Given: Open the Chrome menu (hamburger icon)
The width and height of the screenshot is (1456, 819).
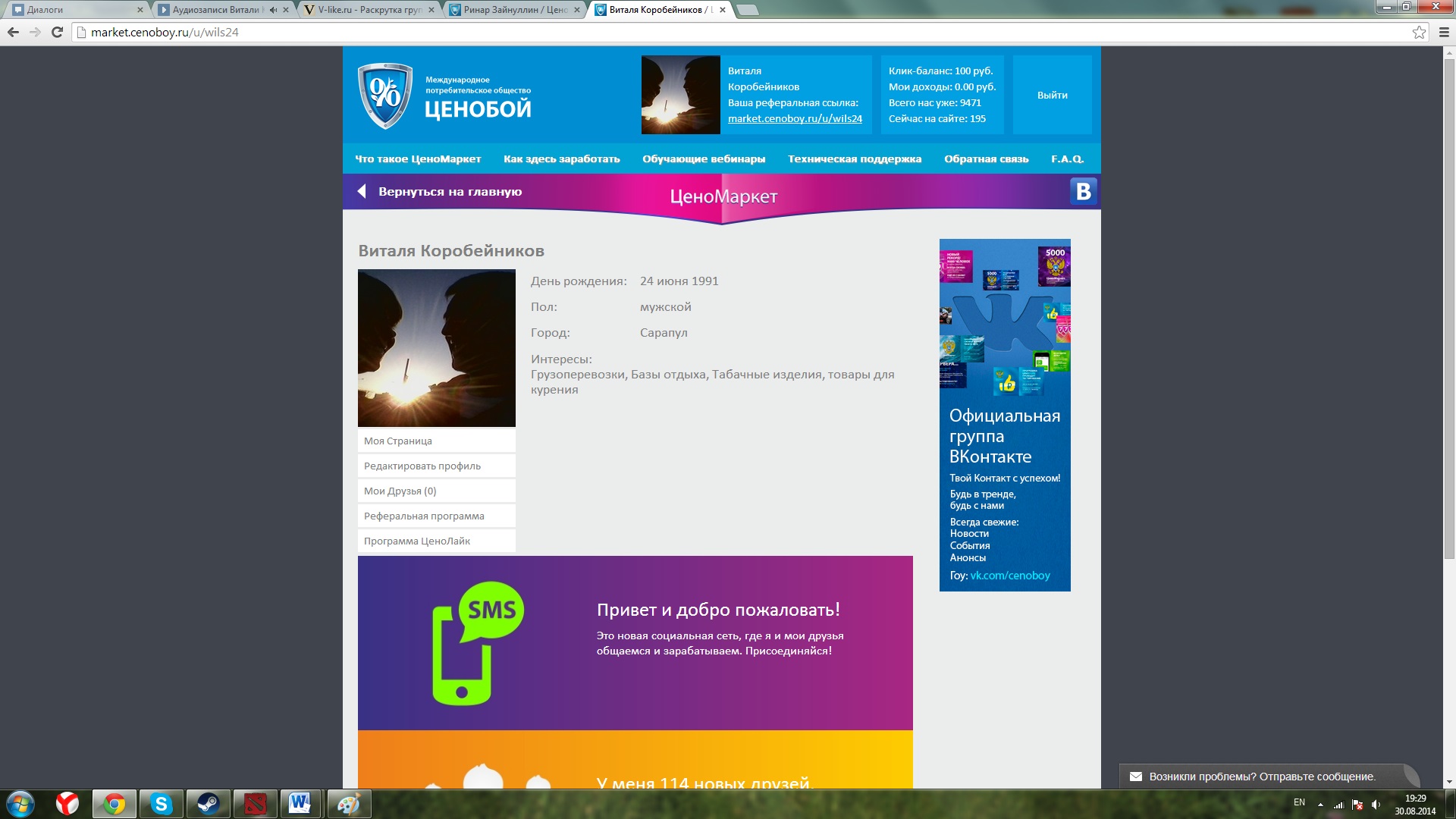Looking at the screenshot, I should 1444,32.
